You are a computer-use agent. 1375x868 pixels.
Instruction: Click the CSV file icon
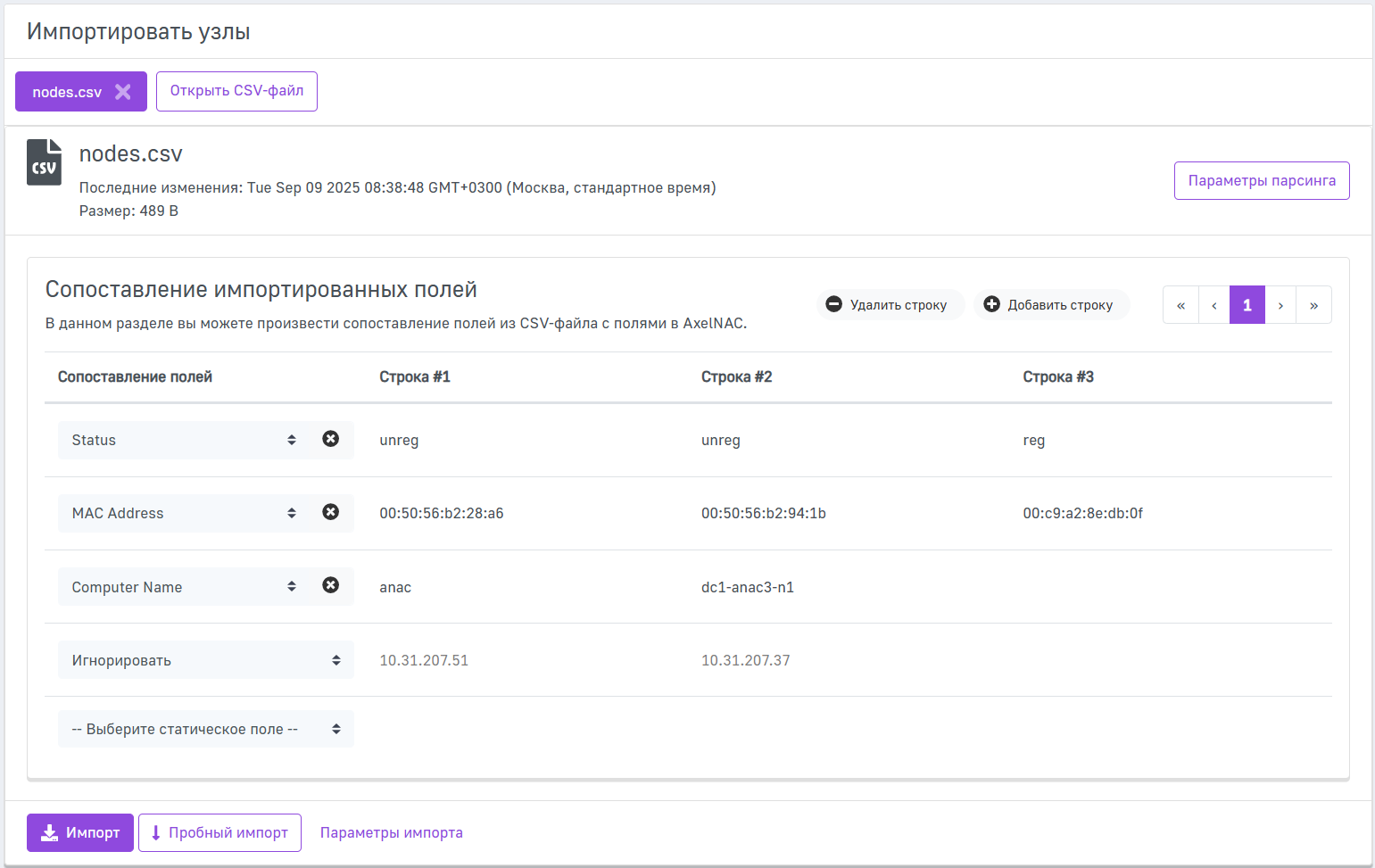coord(44,162)
